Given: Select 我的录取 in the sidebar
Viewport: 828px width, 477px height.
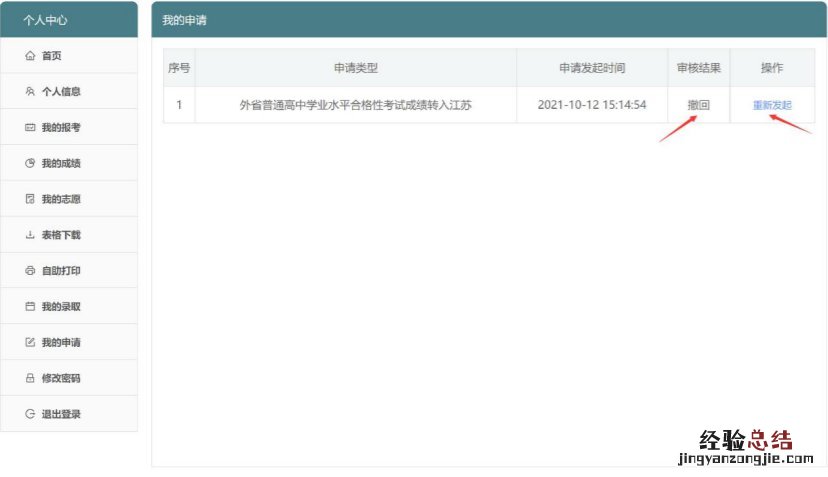Looking at the screenshot, I should tap(69, 306).
